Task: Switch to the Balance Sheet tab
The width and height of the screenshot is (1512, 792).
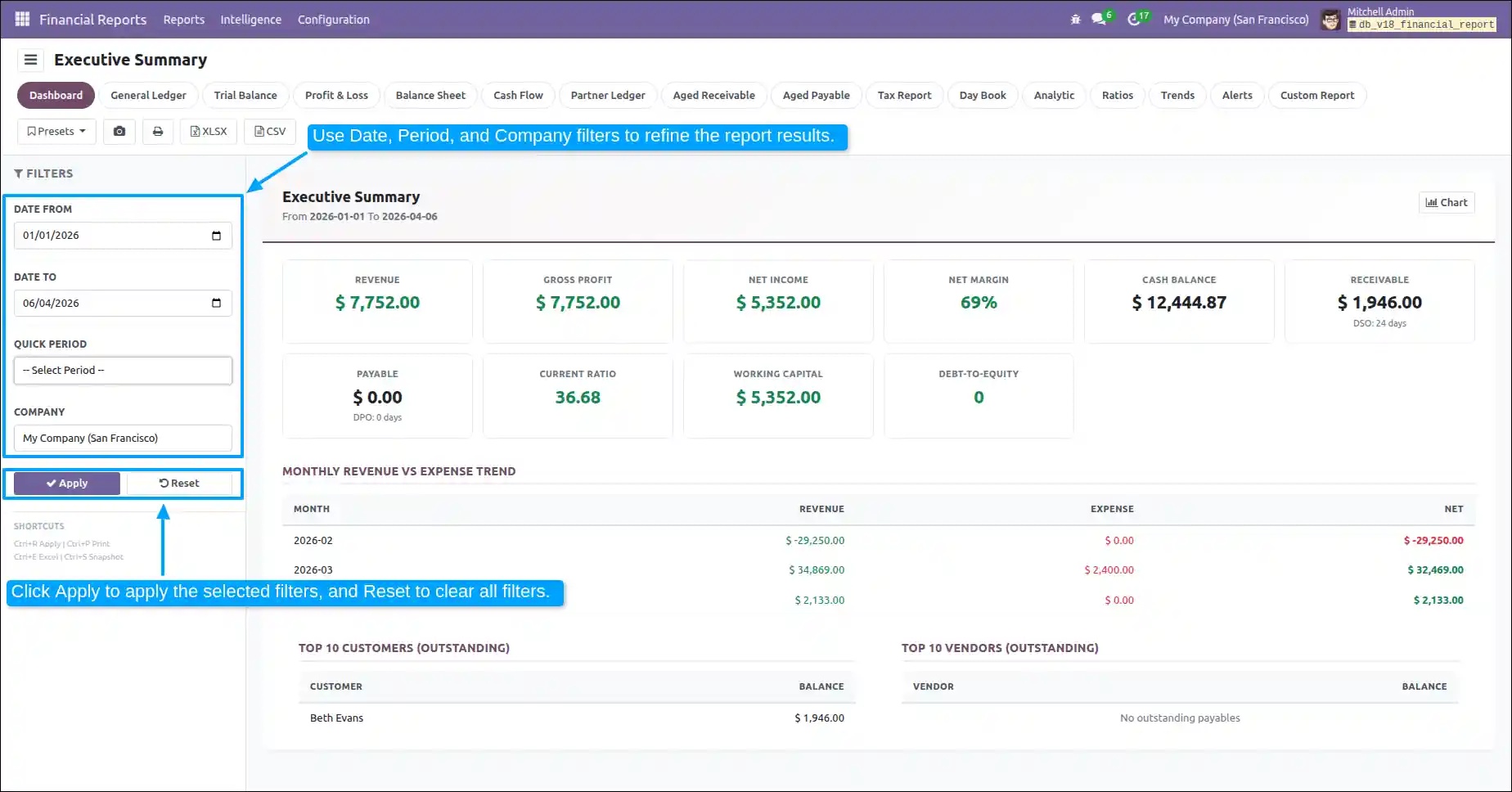Action: (430, 95)
